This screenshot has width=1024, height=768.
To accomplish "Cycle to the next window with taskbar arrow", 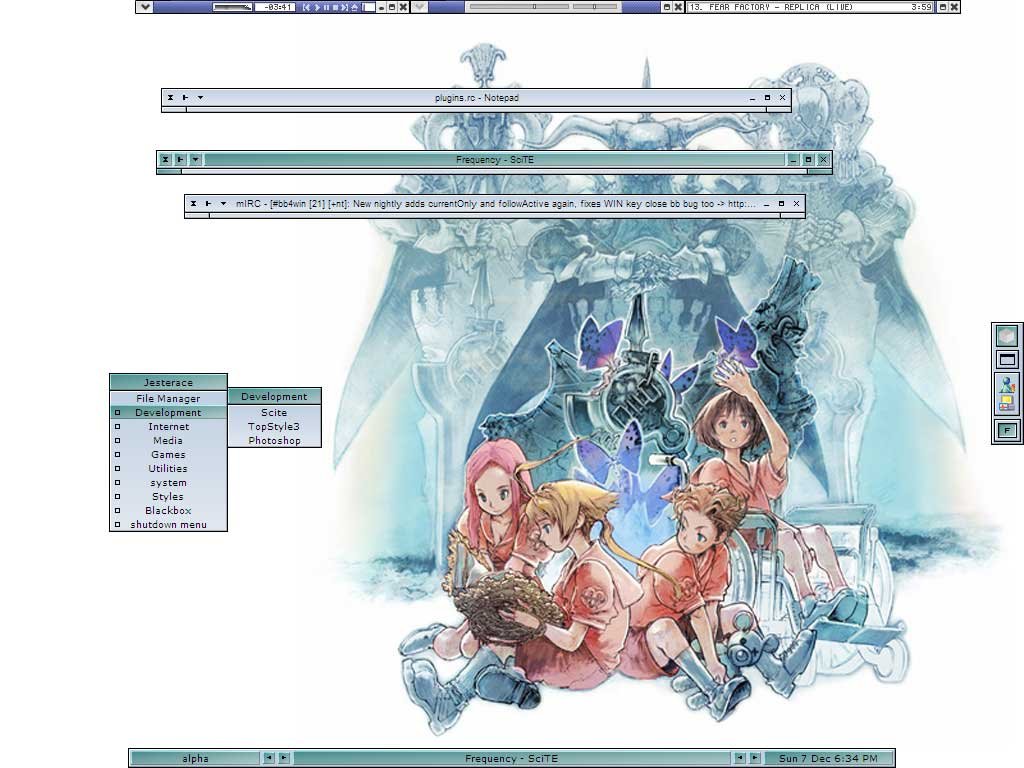I will pos(755,758).
